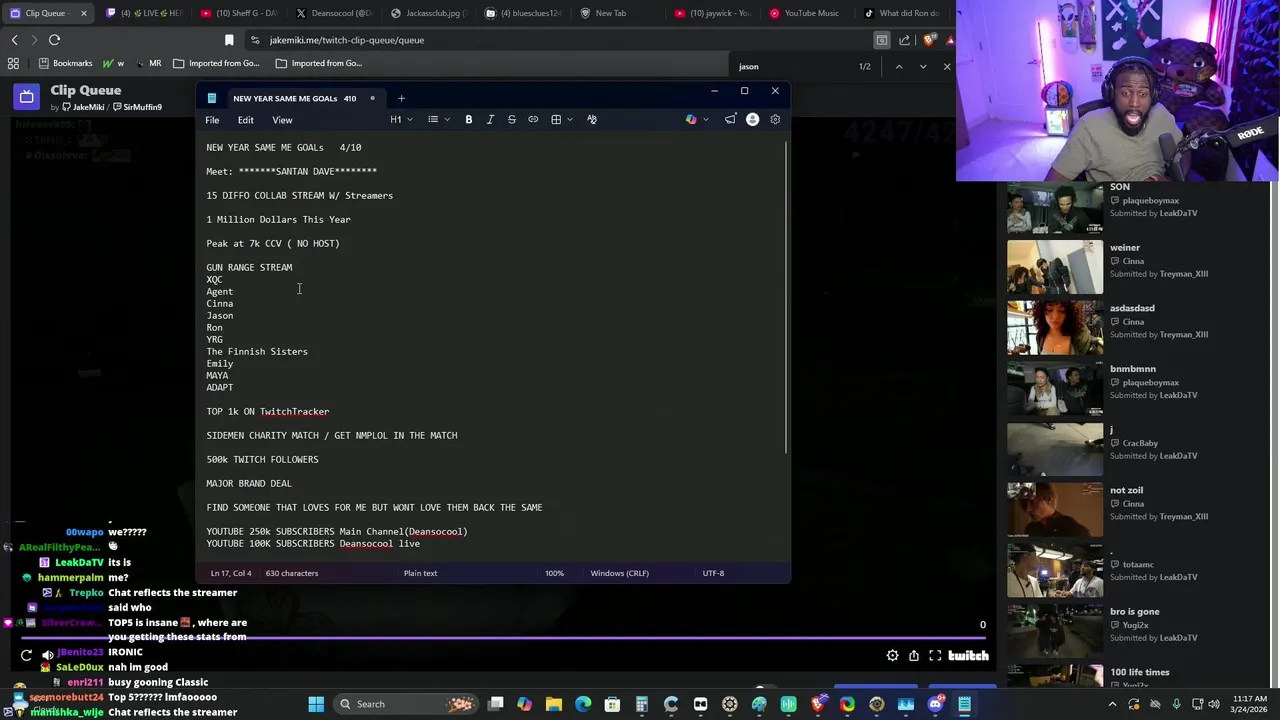1280x720 pixels.
Task: Select the New Tab browser tab
Action: (611, 13)
